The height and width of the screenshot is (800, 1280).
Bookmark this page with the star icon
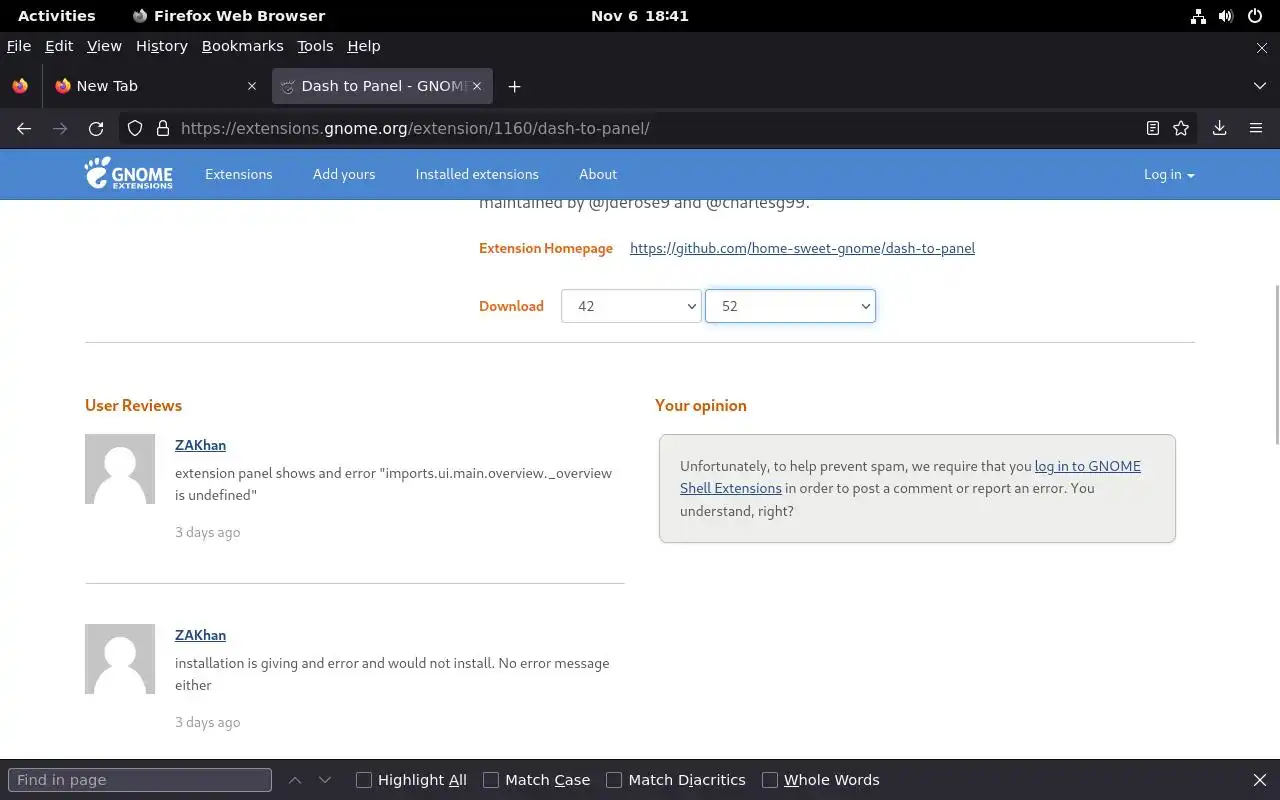[x=1181, y=128]
